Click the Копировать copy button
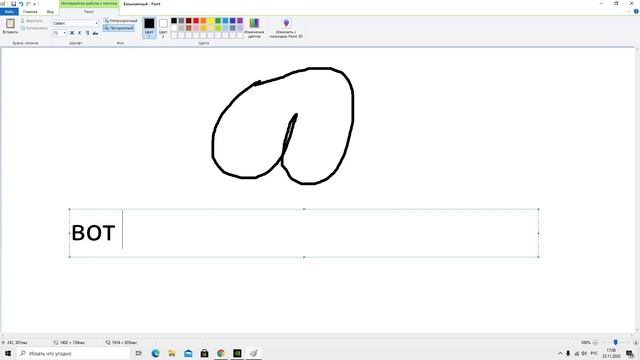This screenshot has height=360, width=640. tap(34, 28)
